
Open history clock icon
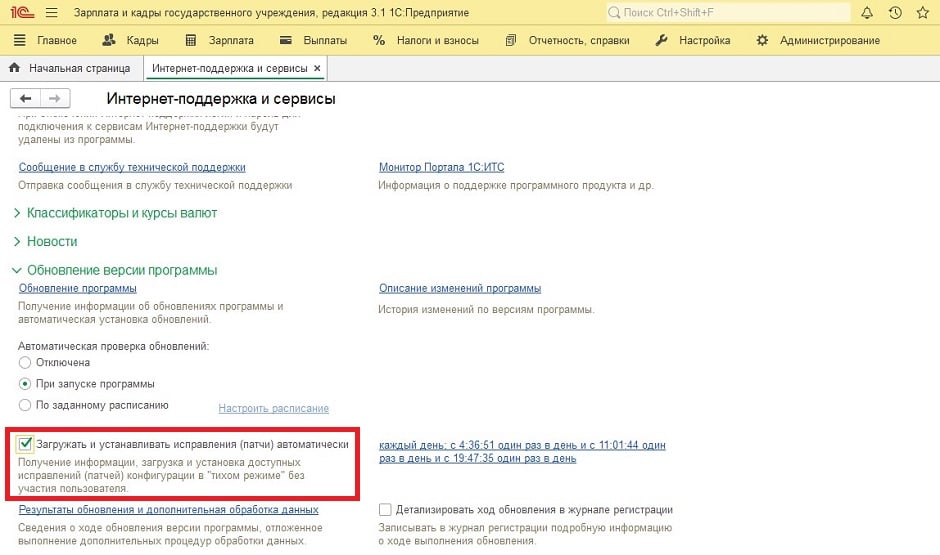pos(895,13)
